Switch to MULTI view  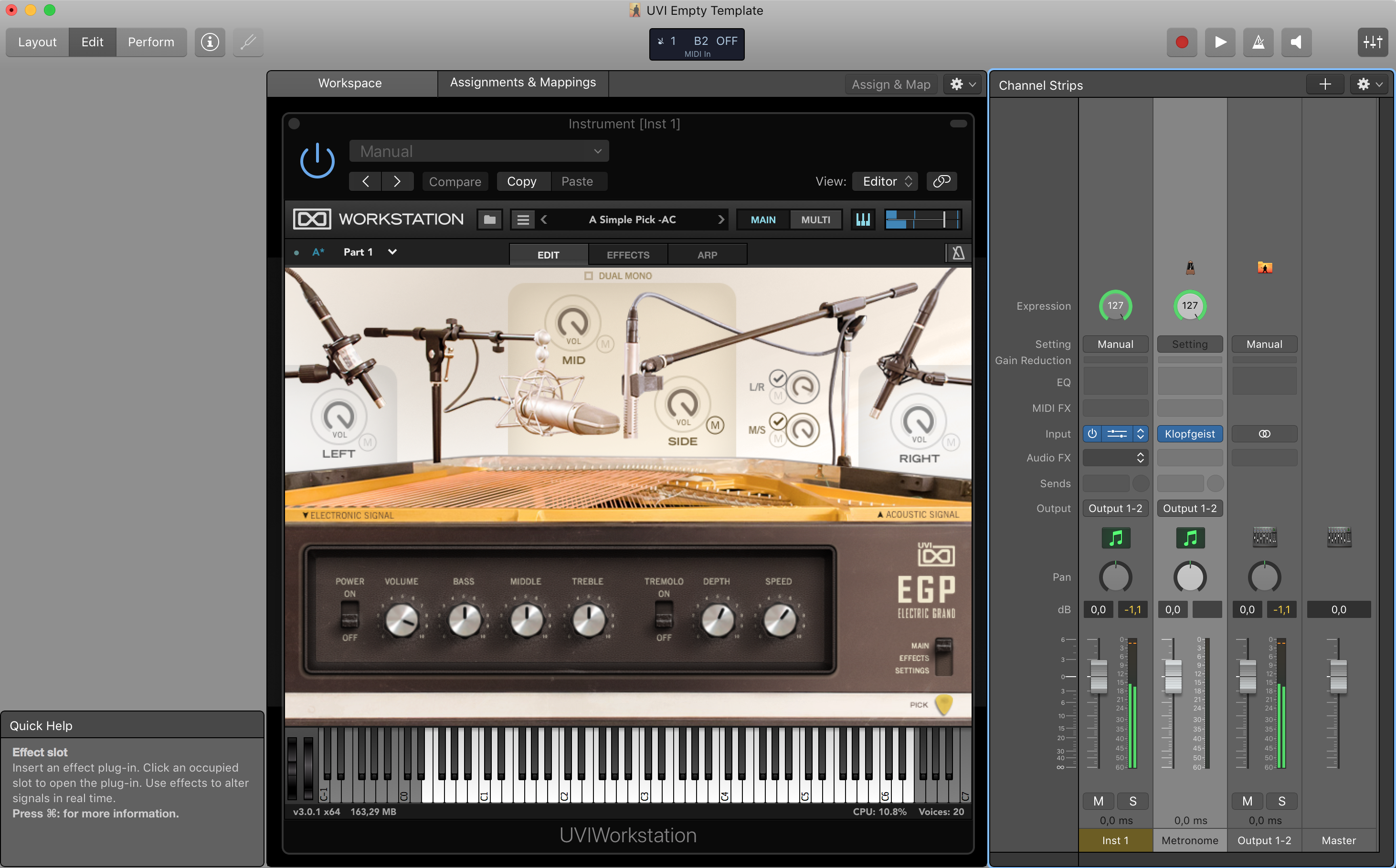pos(815,220)
